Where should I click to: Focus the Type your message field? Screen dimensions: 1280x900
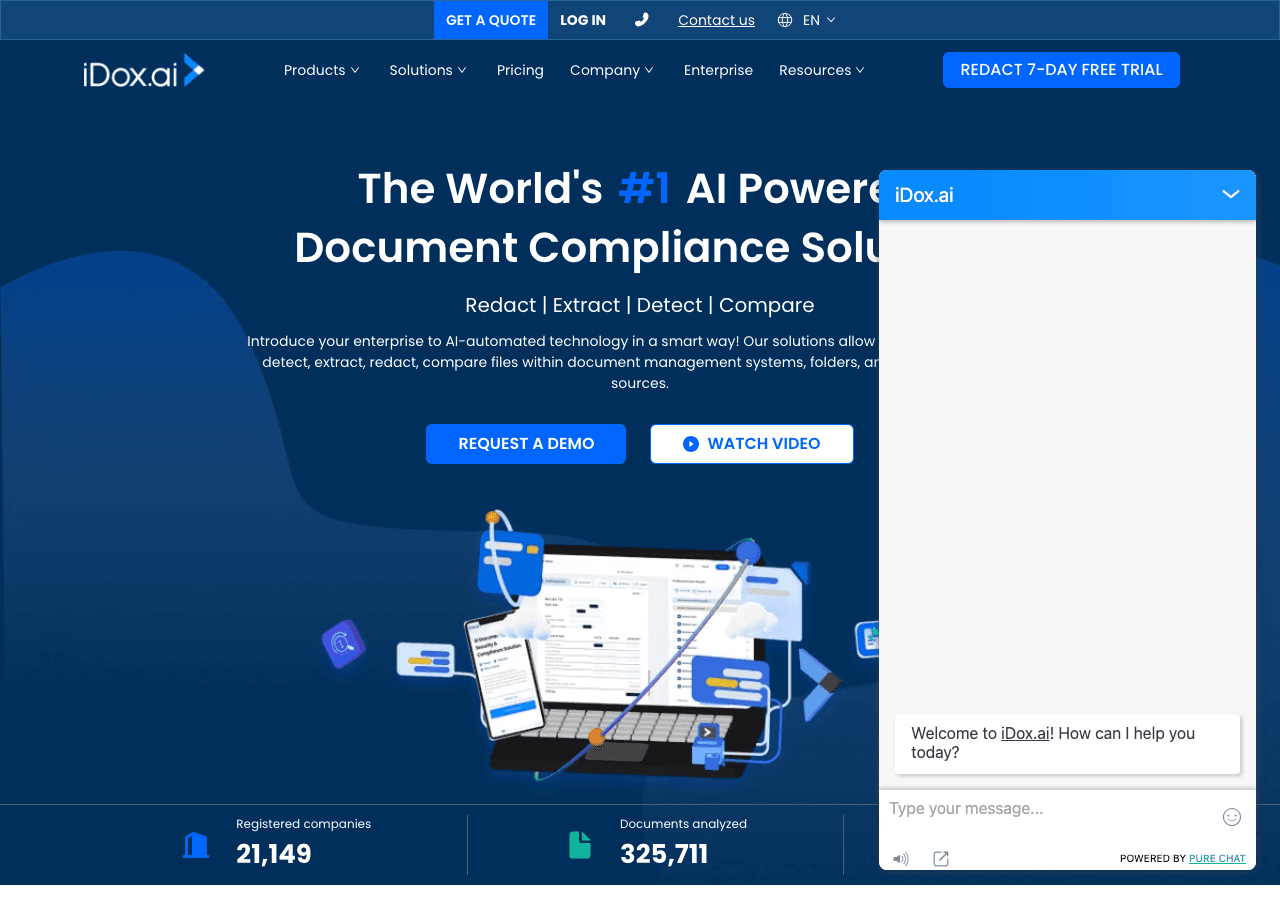(1050, 808)
